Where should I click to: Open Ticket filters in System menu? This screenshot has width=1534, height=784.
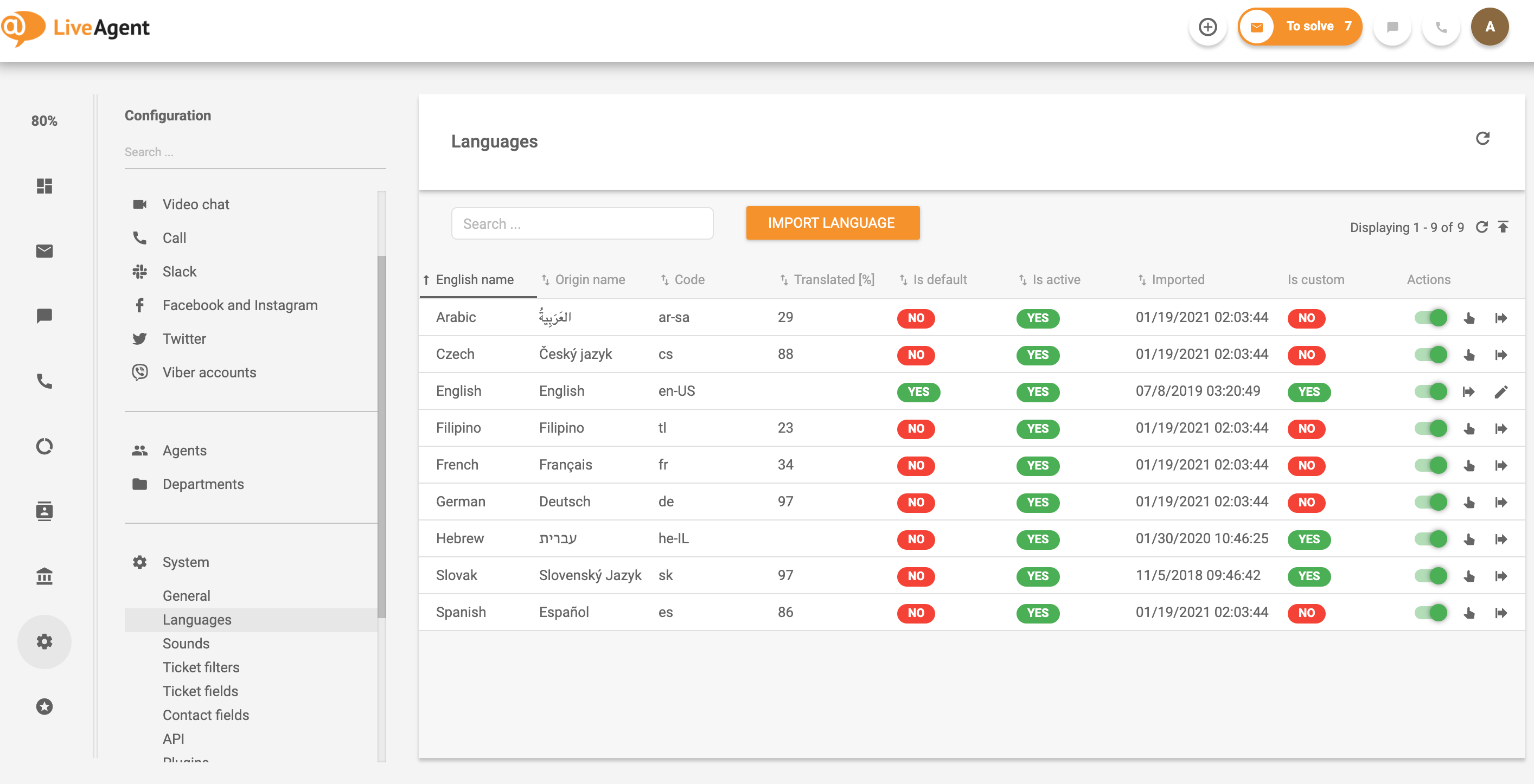[x=201, y=667]
